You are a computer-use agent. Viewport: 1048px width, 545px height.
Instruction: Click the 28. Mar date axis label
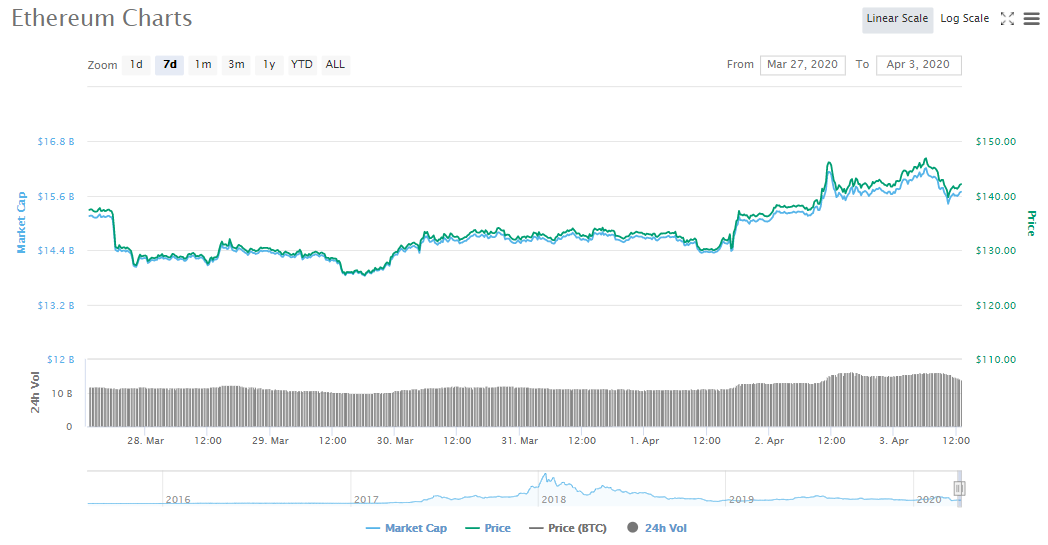tap(146, 441)
